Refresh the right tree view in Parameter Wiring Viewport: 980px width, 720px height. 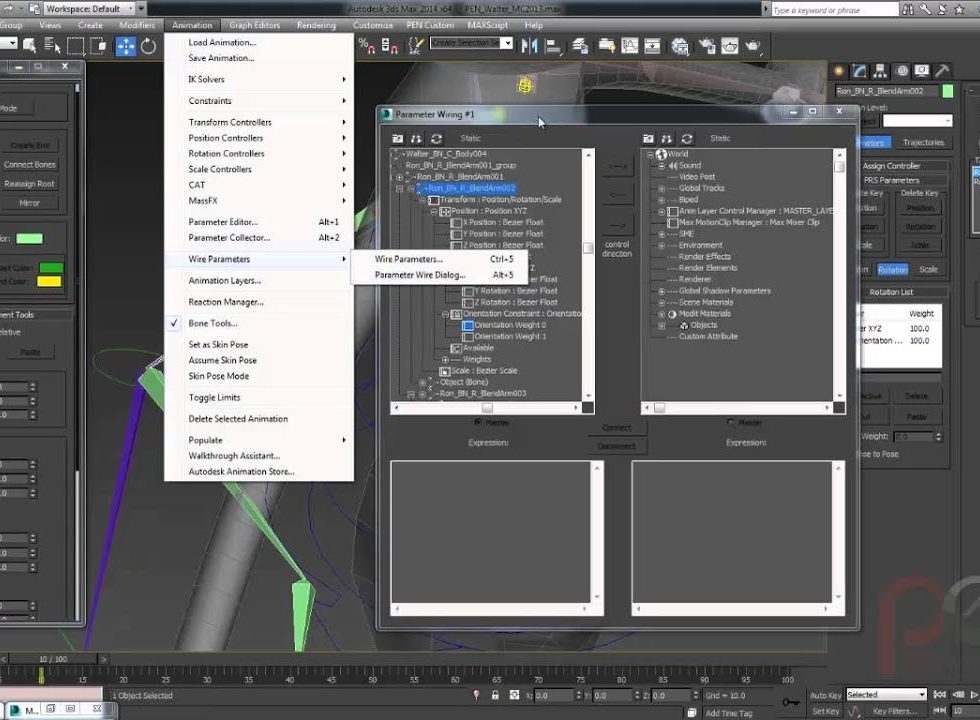coord(687,138)
